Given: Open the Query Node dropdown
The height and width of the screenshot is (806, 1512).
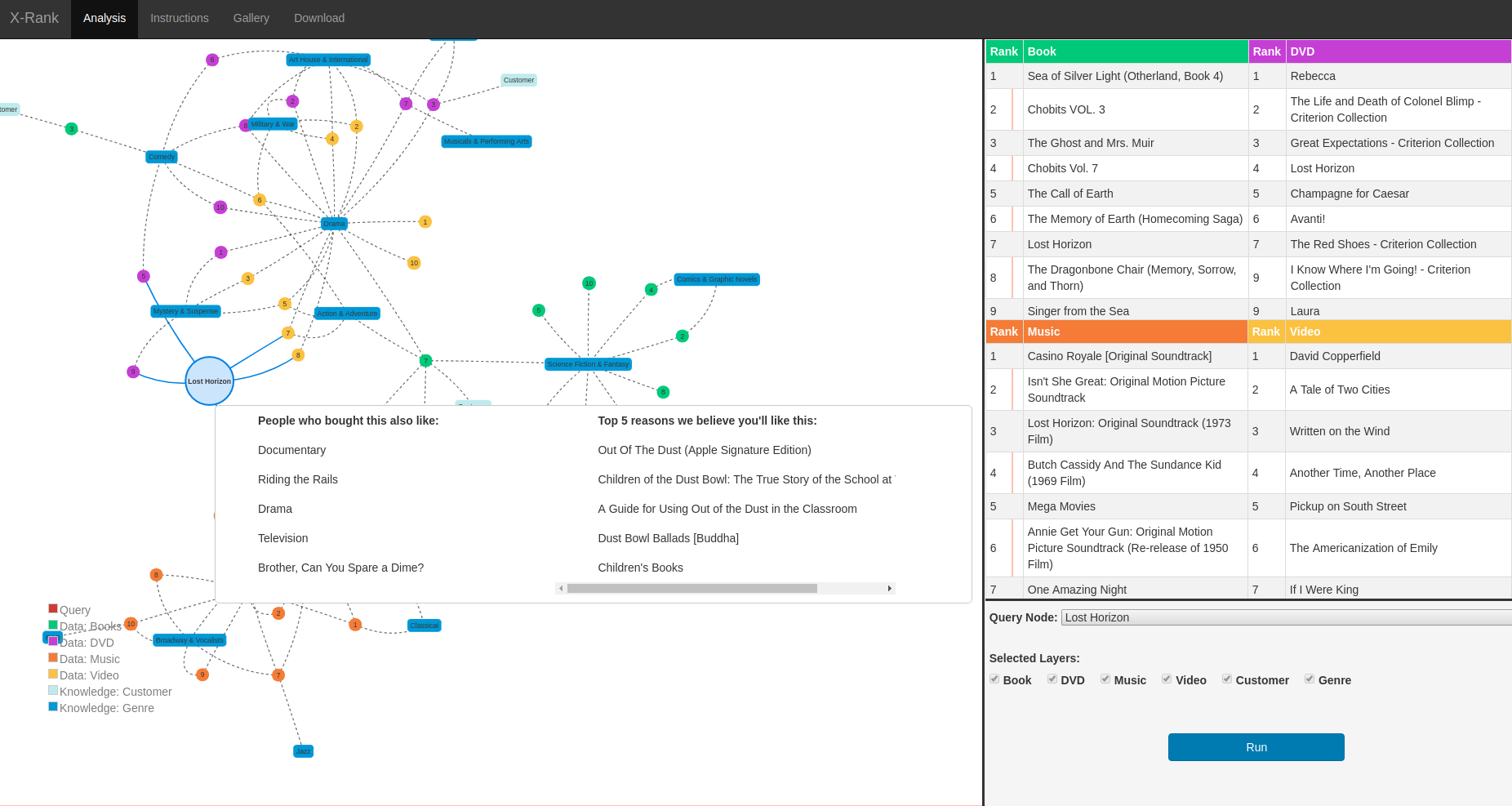Looking at the screenshot, I should point(1286,617).
